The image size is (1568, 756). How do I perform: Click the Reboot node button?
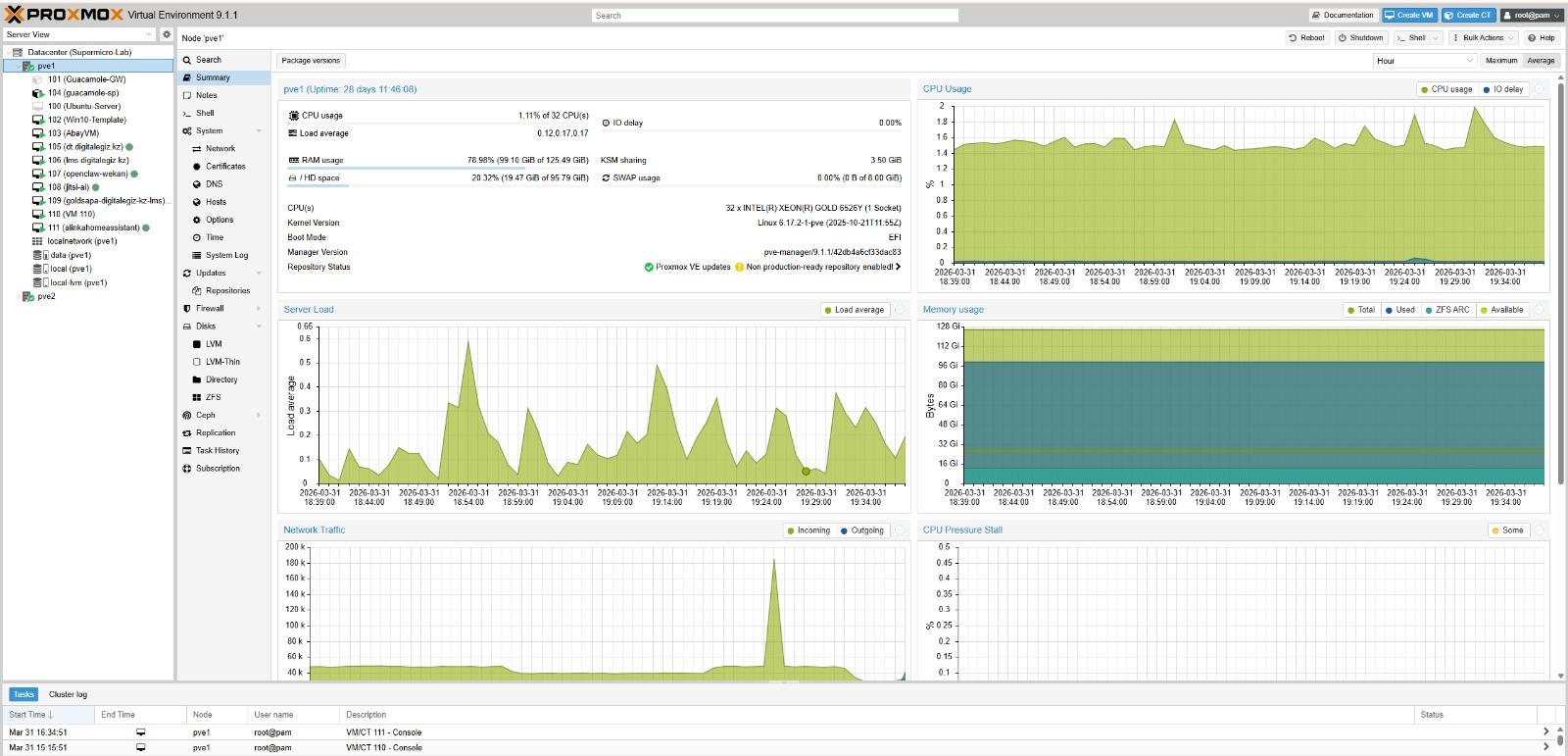click(1306, 38)
